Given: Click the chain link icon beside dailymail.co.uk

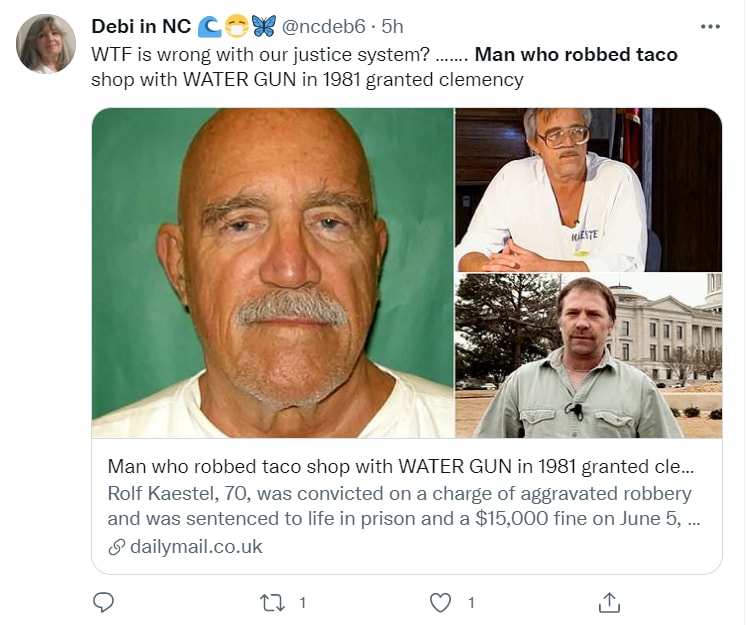Looking at the screenshot, I should click(x=117, y=547).
